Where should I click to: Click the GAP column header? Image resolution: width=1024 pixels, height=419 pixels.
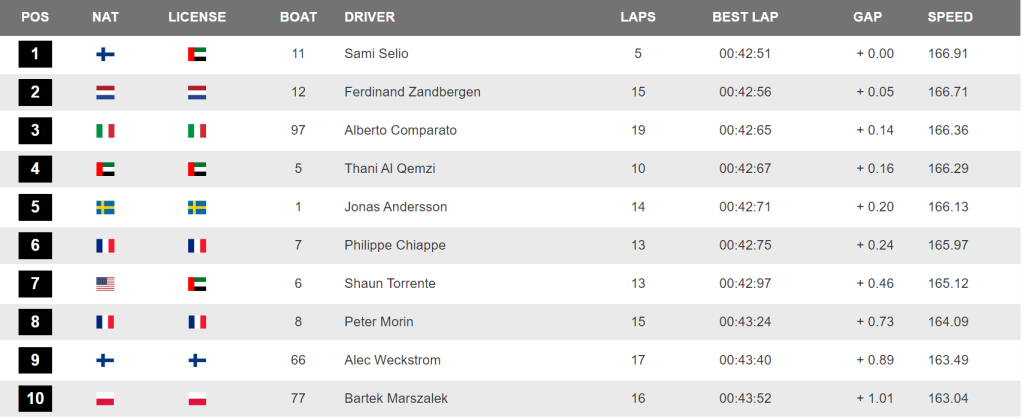click(x=867, y=18)
